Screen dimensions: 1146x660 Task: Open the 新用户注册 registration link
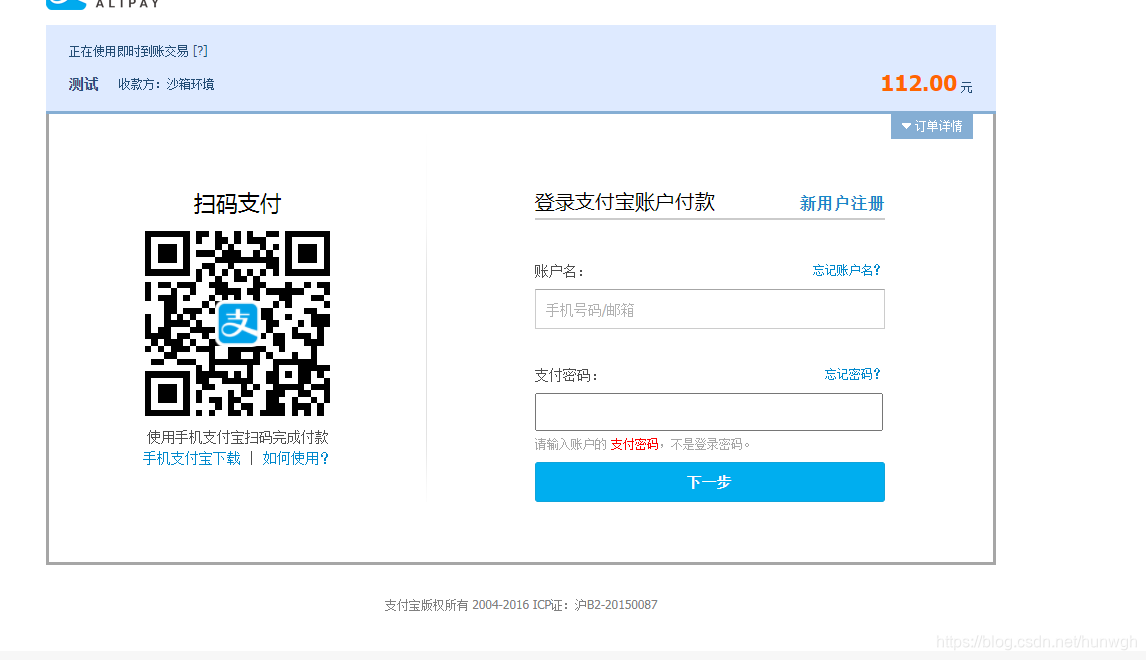point(842,203)
